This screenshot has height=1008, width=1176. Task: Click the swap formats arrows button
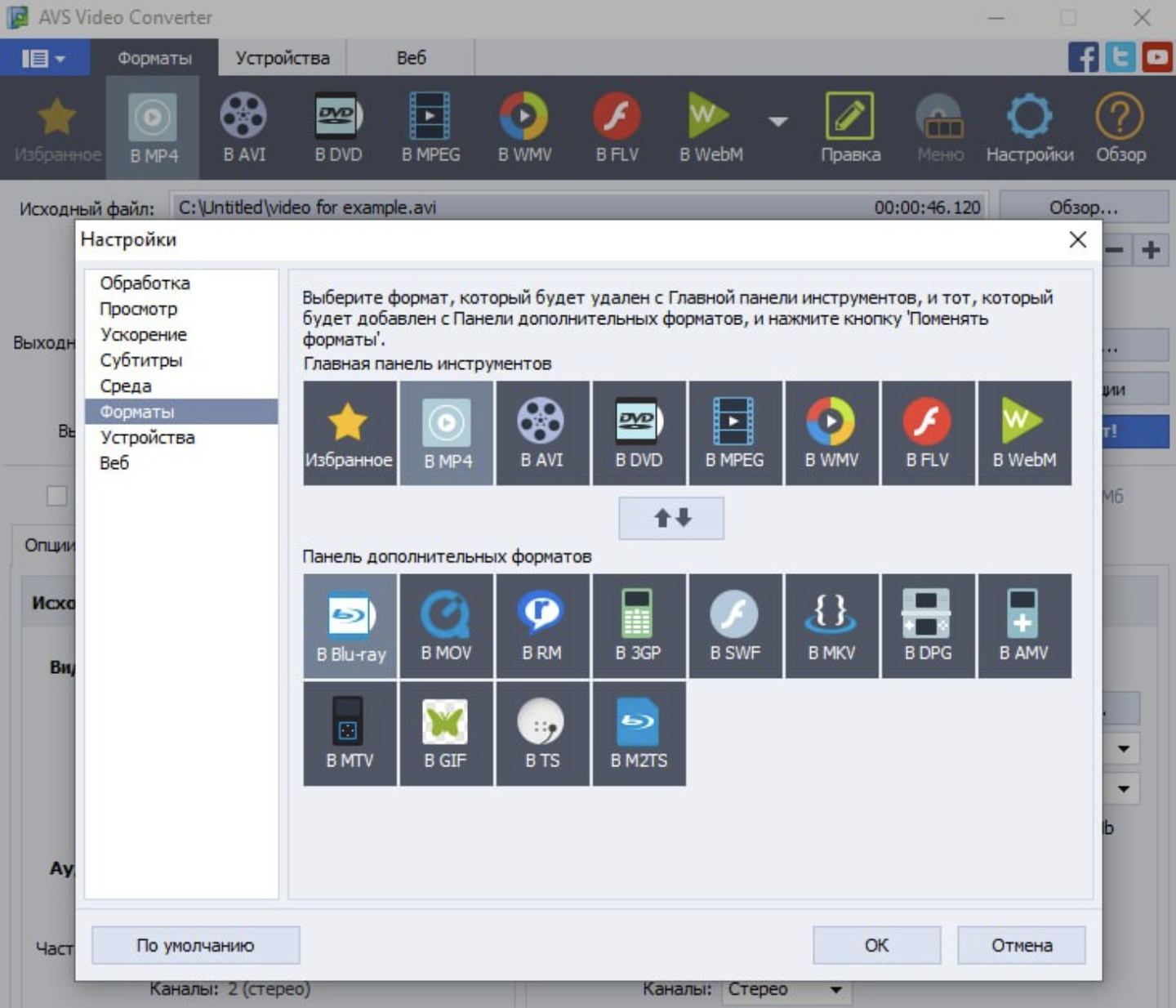pos(671,518)
